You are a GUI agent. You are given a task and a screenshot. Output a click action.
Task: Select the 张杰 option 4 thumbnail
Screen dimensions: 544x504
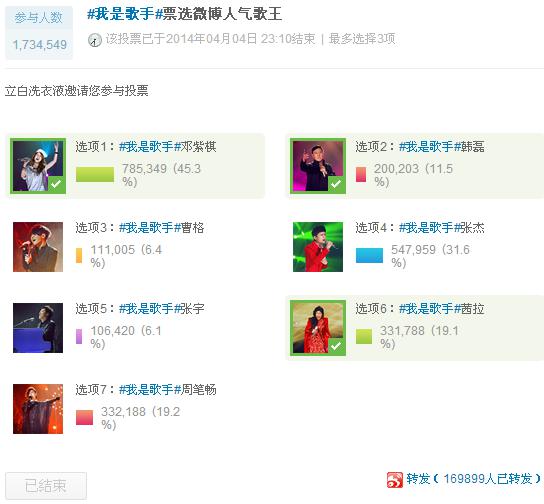tap(318, 247)
